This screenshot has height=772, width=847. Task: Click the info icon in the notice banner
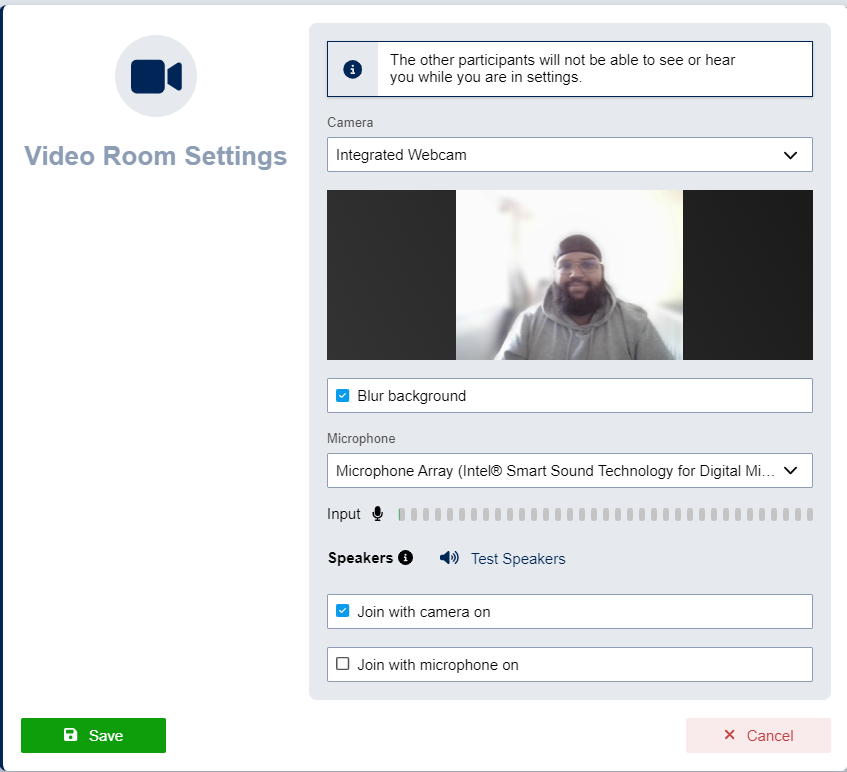point(352,69)
